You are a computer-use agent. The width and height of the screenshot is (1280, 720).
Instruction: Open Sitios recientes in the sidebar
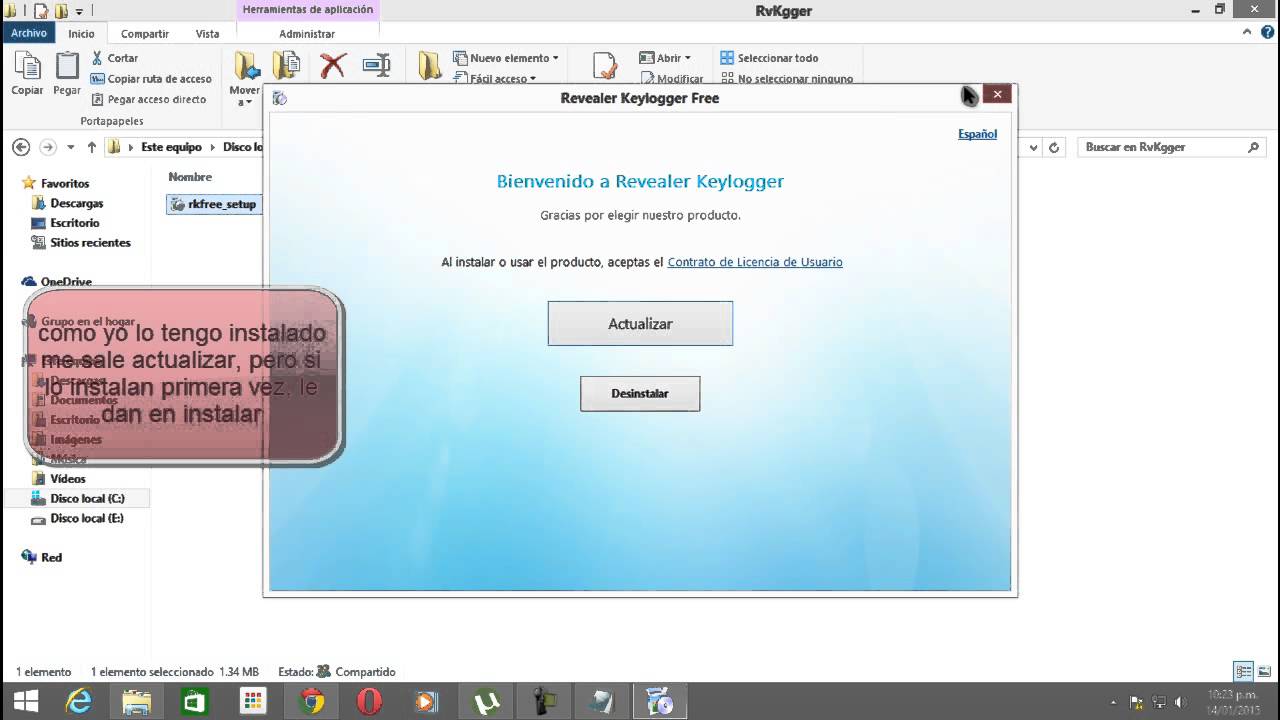[x=90, y=243]
